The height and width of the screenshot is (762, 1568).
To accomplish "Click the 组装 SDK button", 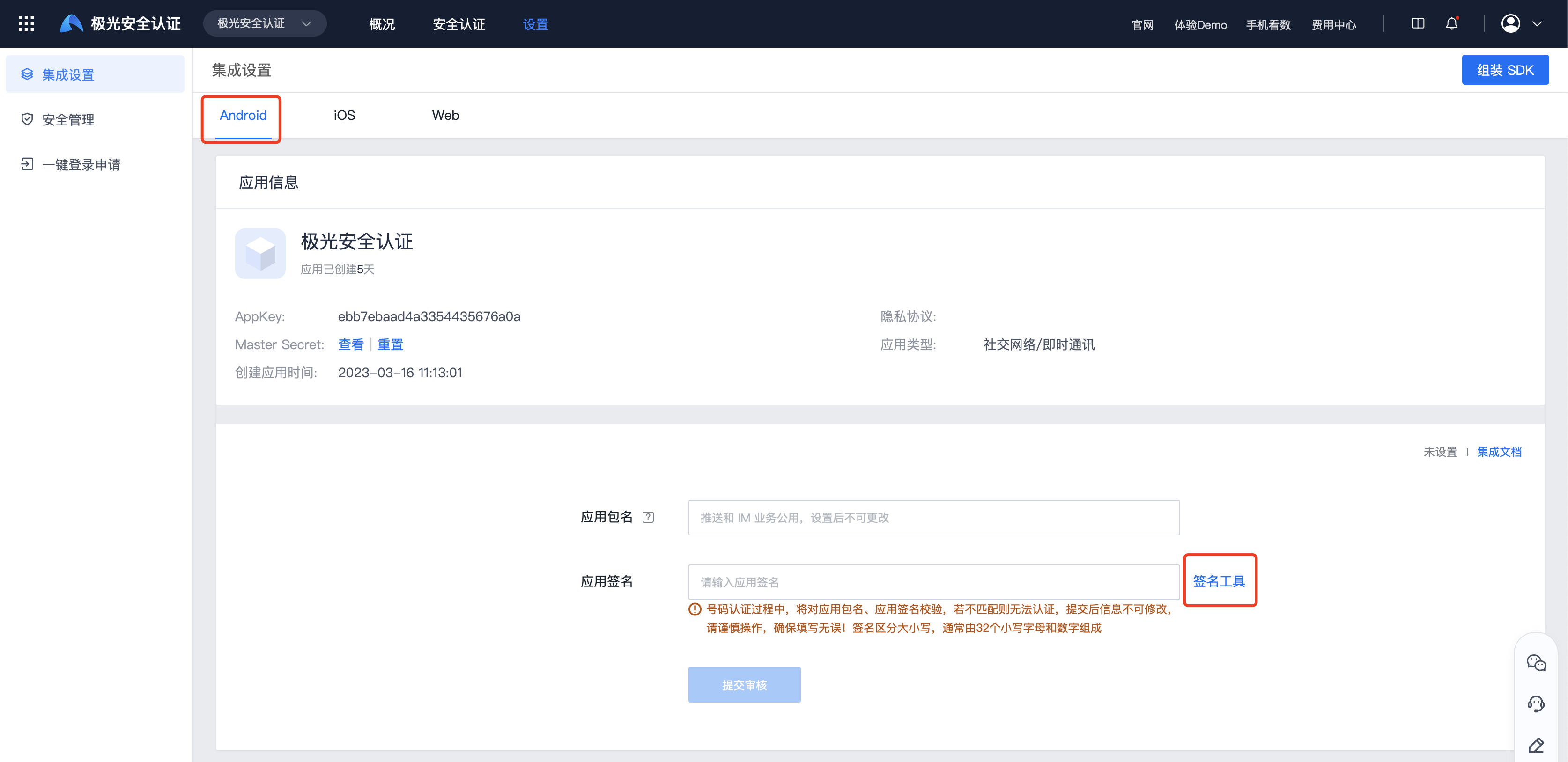I will pyautogui.click(x=1505, y=70).
